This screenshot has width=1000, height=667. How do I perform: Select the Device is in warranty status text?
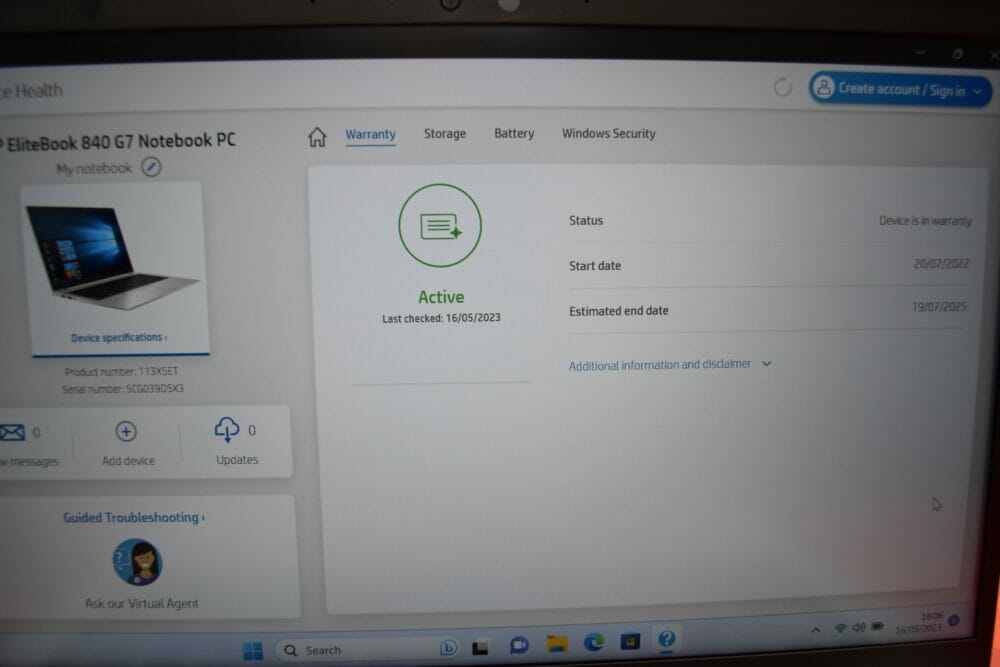tap(925, 221)
